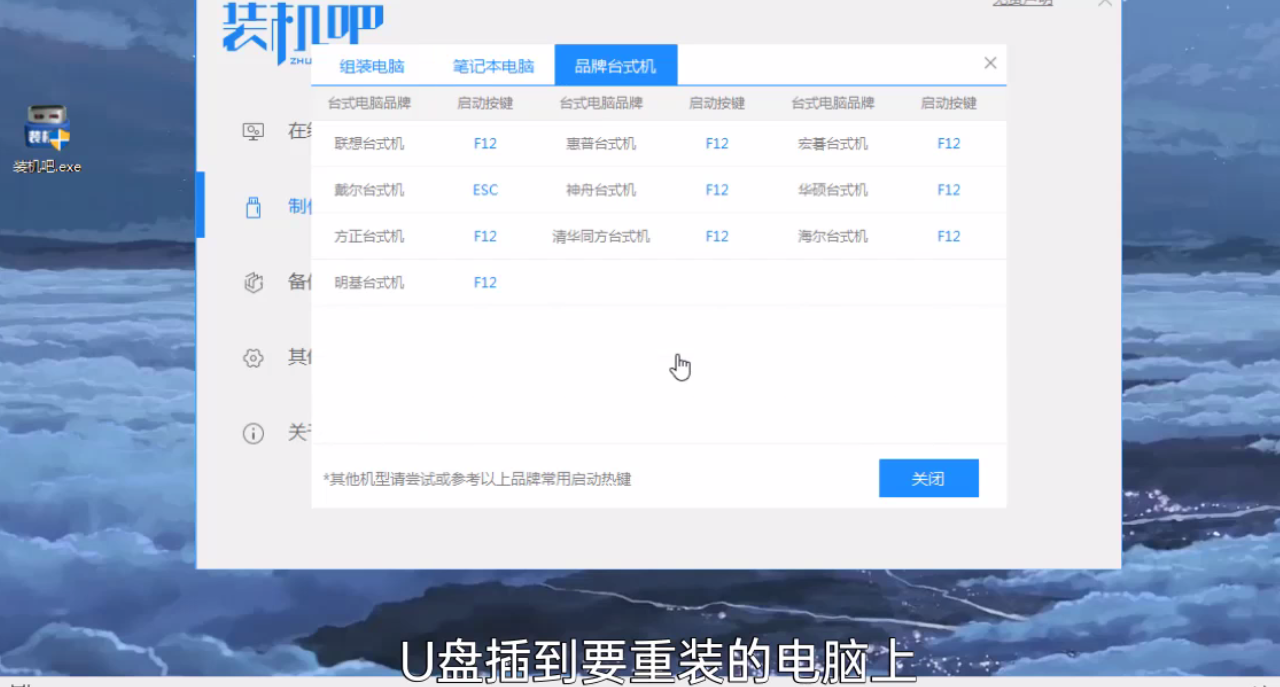Click the F12 key for 清华同方台式机
The image size is (1280, 687).
tap(717, 236)
